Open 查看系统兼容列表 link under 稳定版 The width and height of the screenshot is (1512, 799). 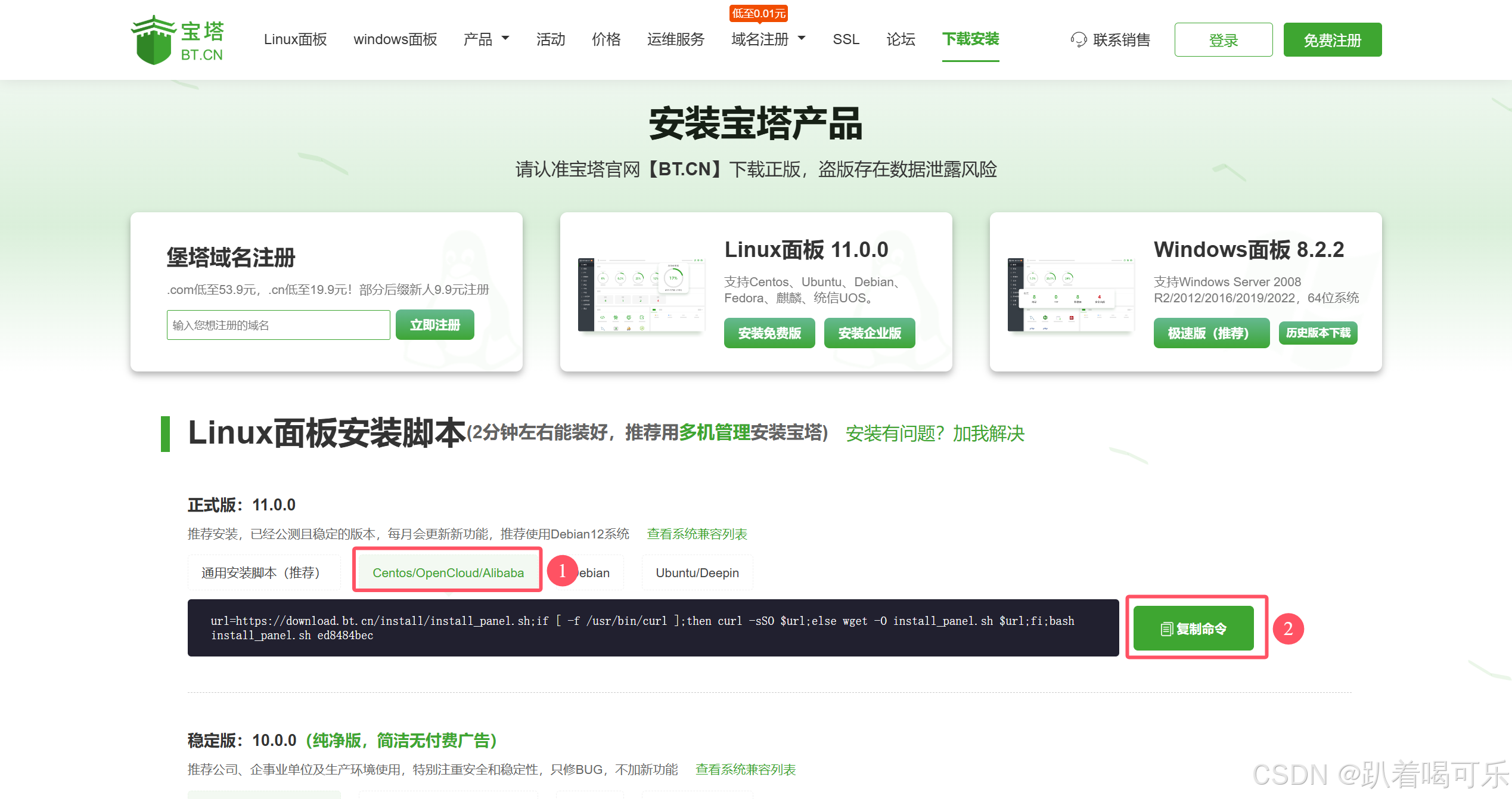tap(746, 769)
